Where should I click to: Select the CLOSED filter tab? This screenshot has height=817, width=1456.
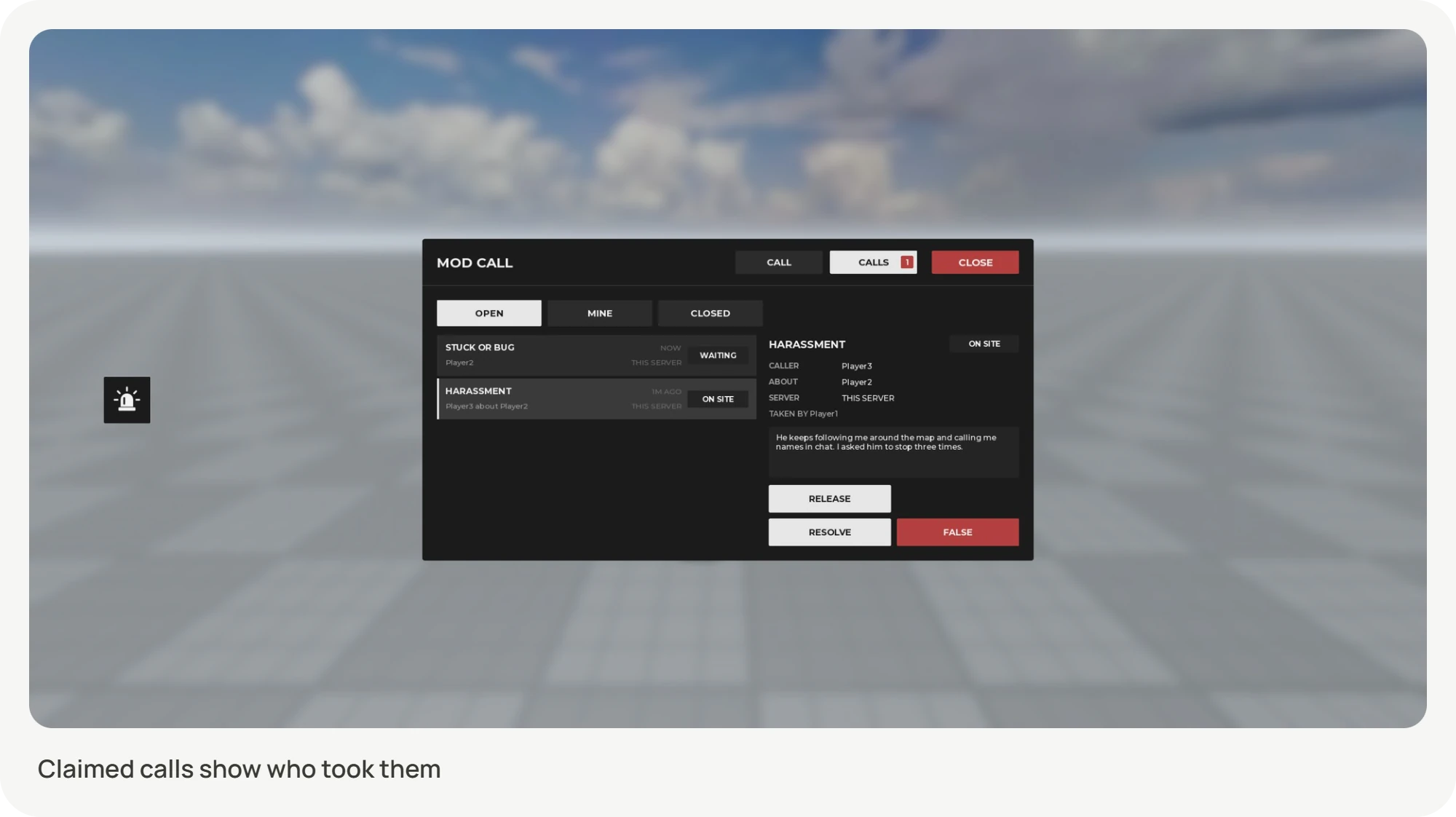[x=711, y=313]
